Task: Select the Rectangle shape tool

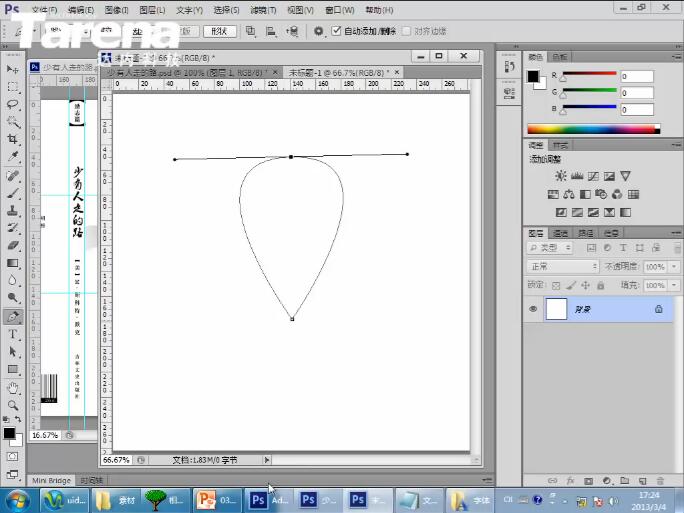Action: [13, 369]
